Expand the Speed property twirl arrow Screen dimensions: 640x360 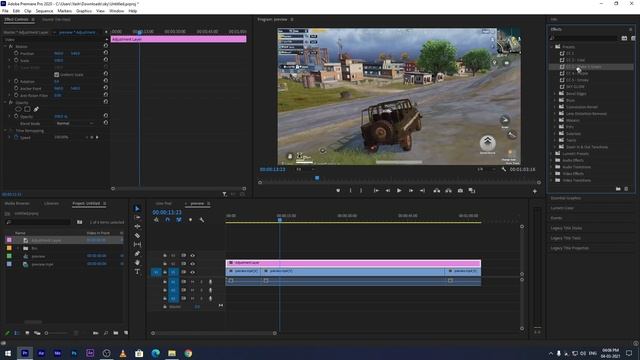pos(9,138)
